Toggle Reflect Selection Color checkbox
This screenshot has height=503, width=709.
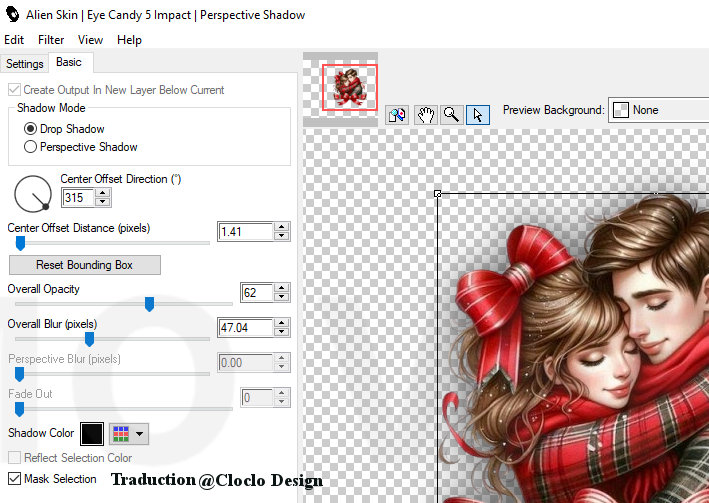14,457
